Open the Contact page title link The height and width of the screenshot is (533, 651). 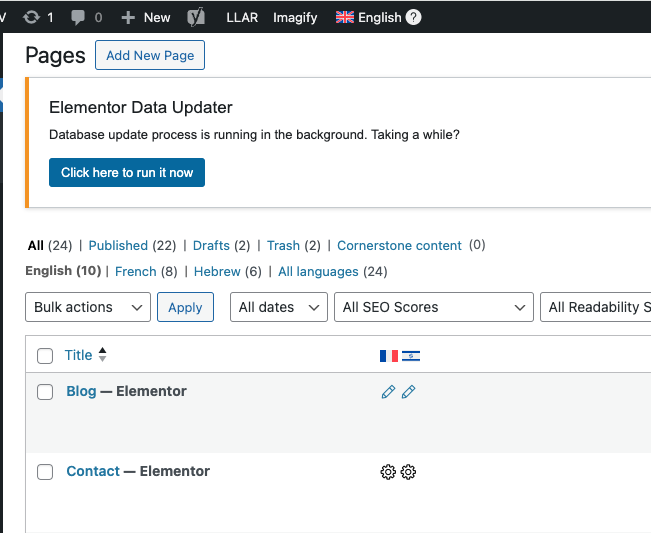[x=93, y=471]
